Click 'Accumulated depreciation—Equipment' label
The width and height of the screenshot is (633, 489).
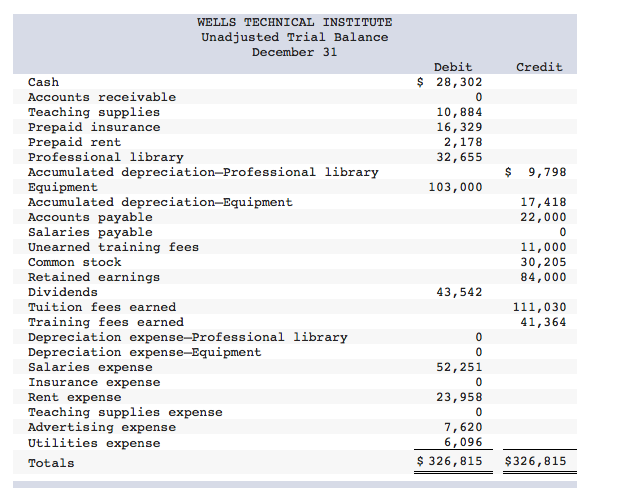160,202
